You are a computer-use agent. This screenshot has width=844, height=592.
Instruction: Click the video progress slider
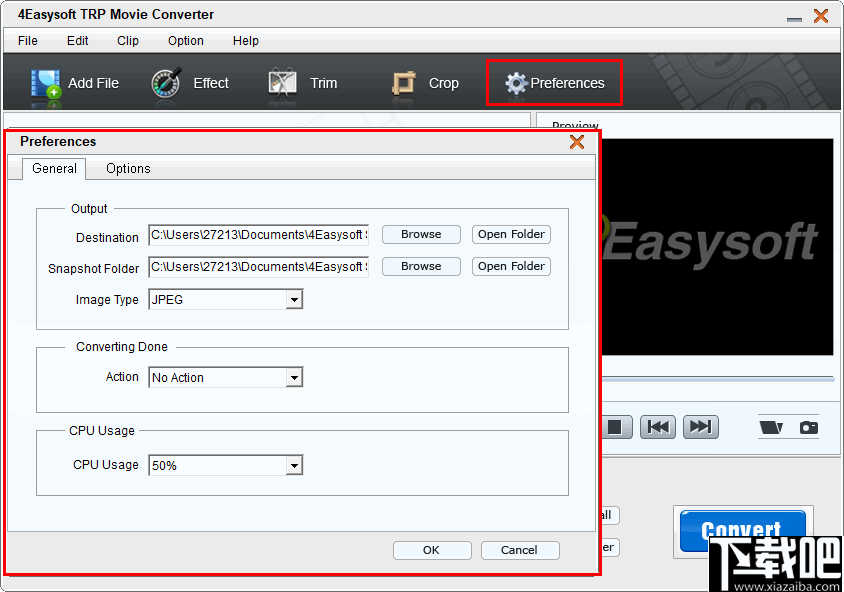(720, 378)
